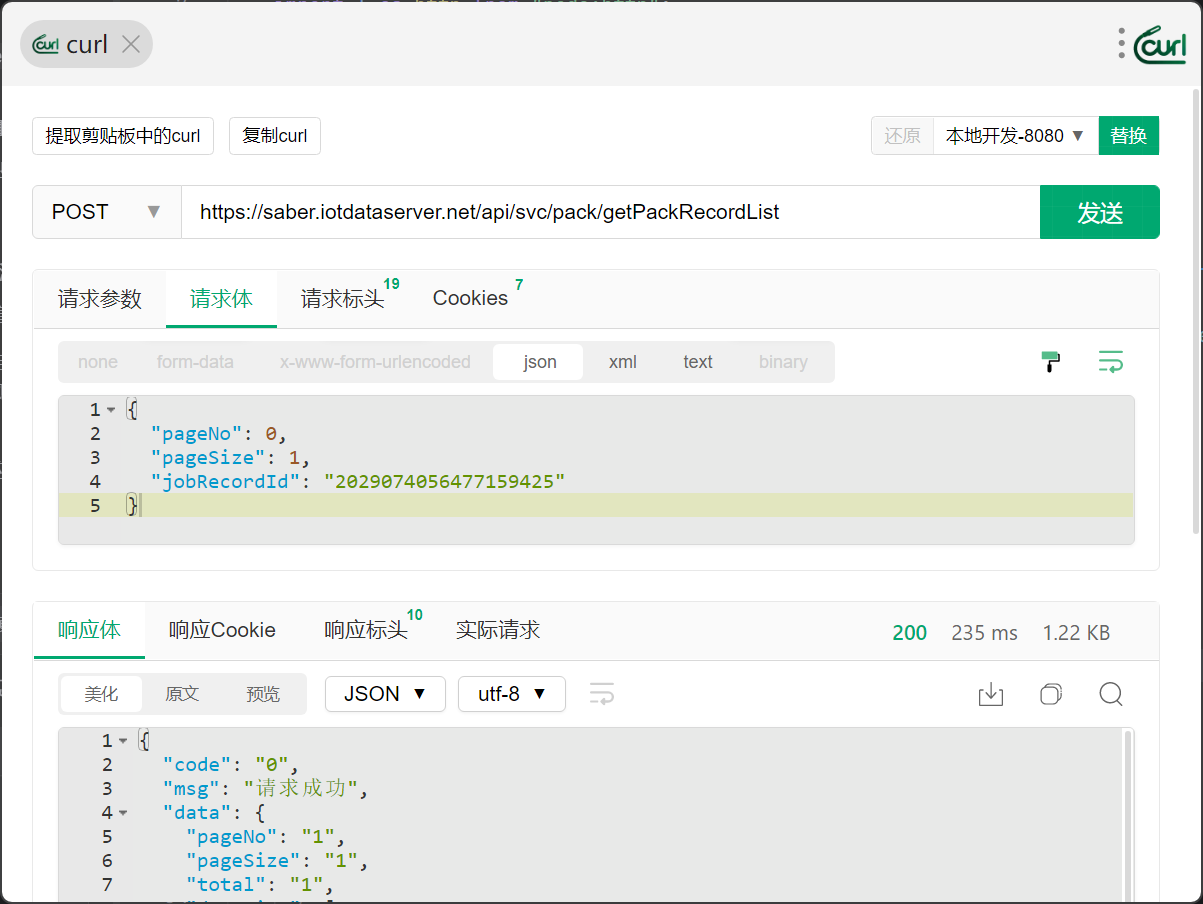Click the download response icon

(x=990, y=694)
